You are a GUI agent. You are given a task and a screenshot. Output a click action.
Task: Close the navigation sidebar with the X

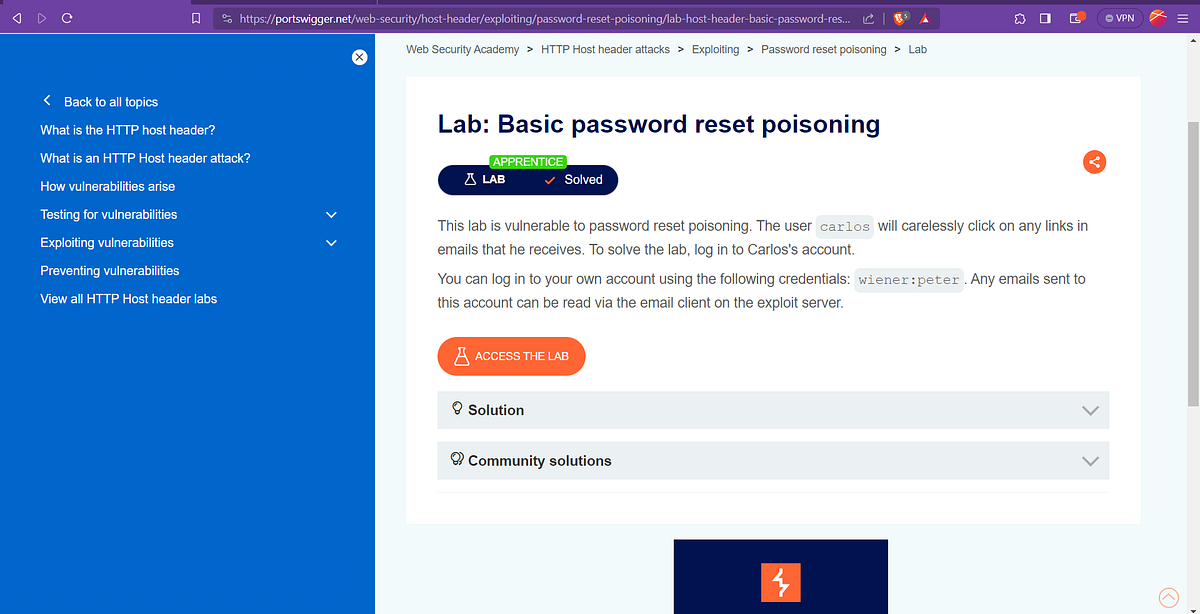tap(359, 57)
